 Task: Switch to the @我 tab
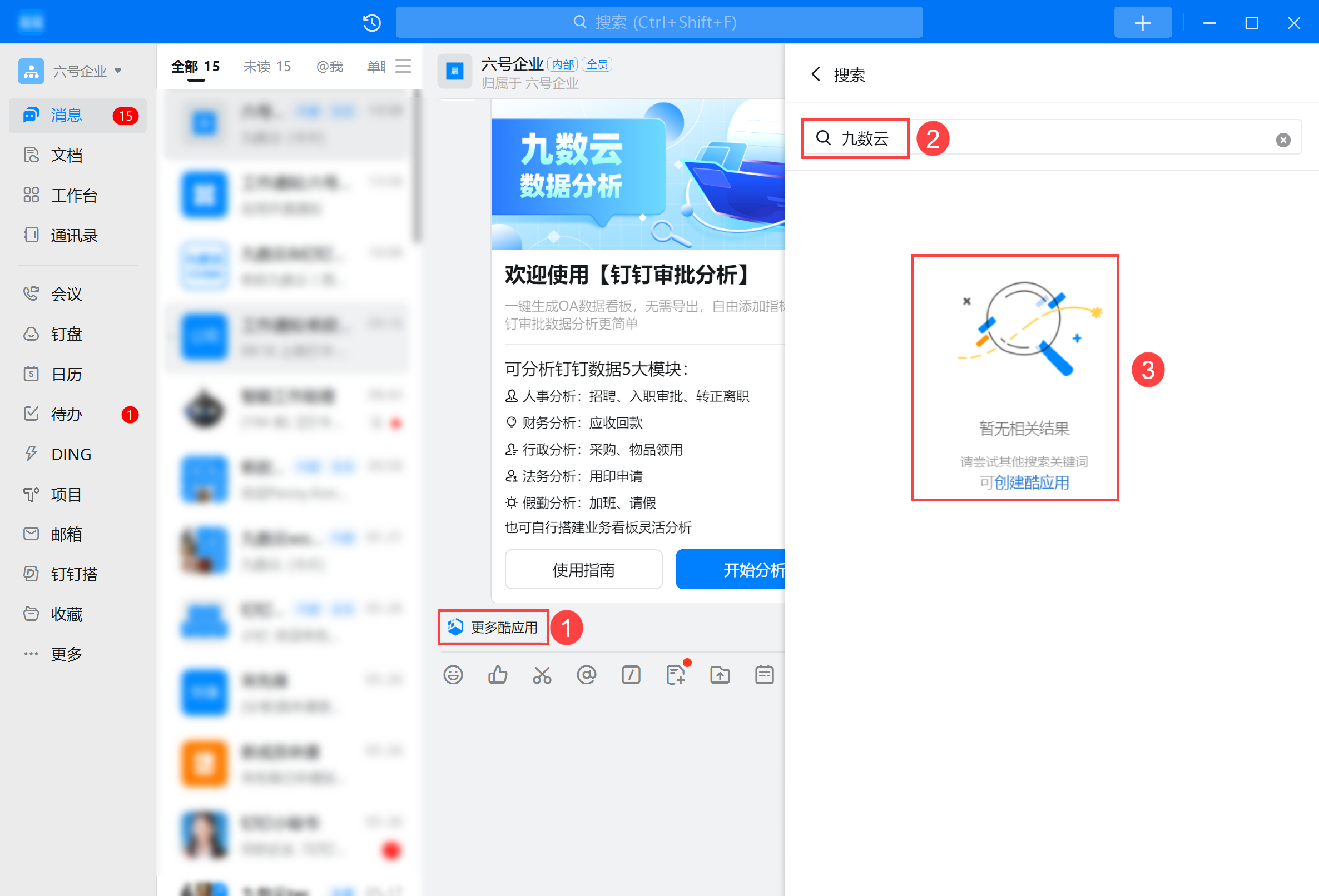click(x=330, y=66)
